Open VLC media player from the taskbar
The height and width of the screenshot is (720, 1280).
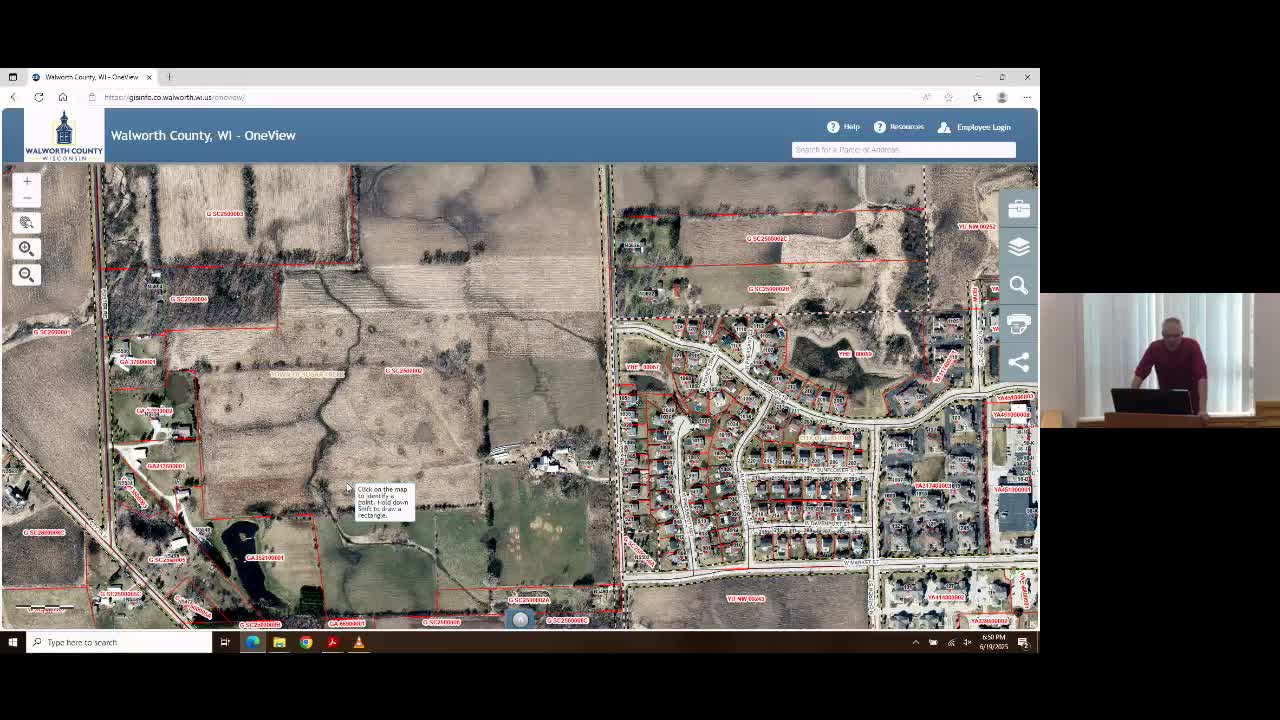pos(359,642)
